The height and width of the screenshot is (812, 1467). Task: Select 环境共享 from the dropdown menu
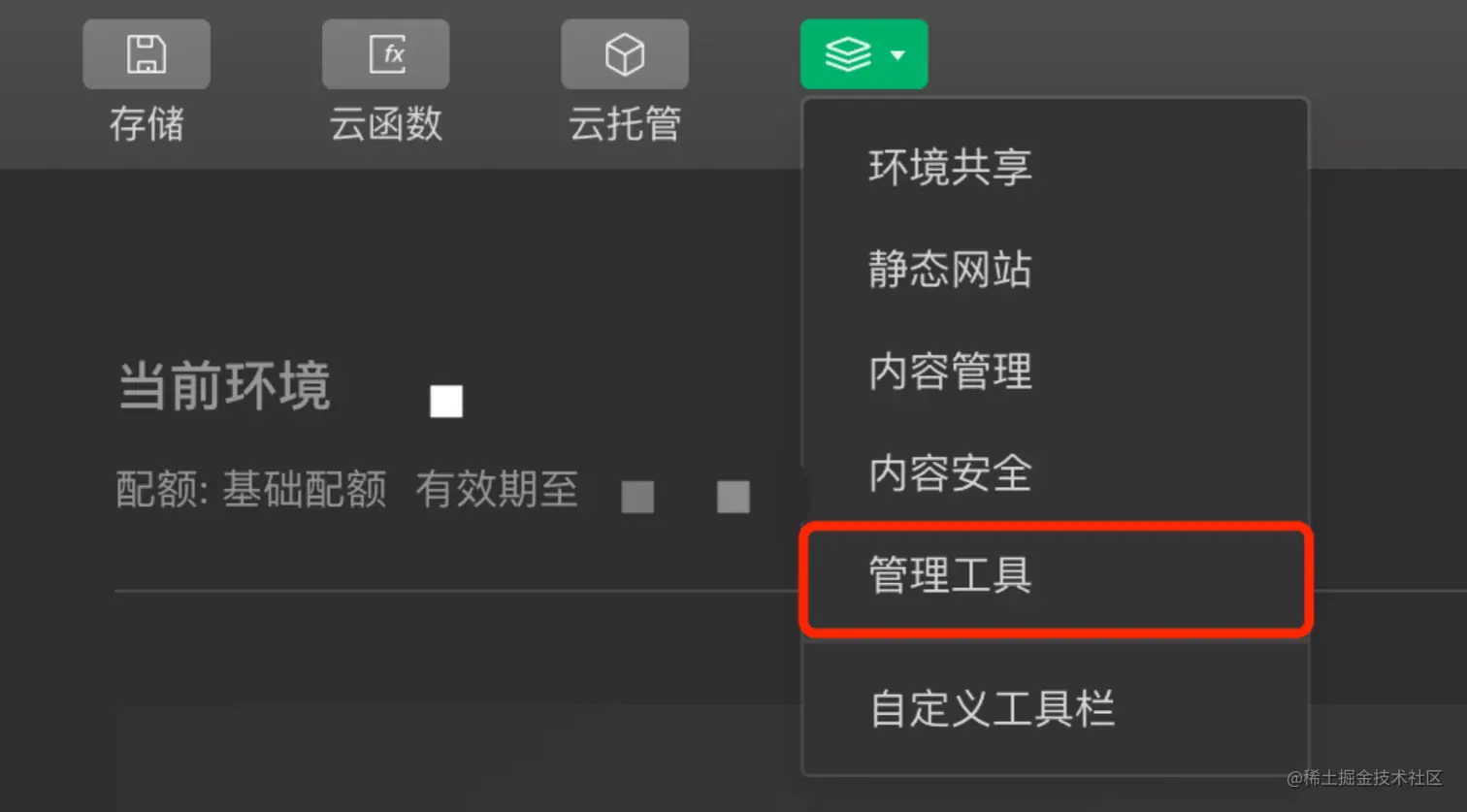pos(1056,167)
